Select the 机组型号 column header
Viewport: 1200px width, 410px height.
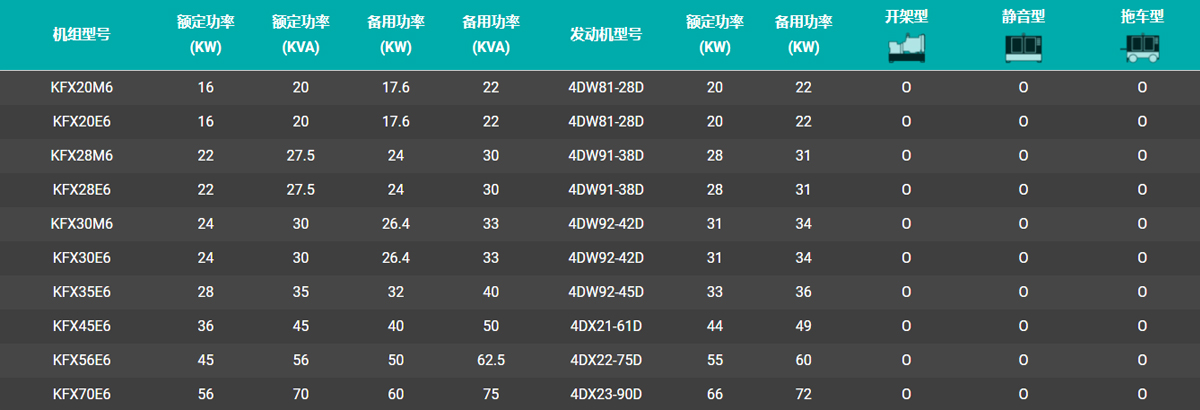pyautogui.click(x=82, y=33)
